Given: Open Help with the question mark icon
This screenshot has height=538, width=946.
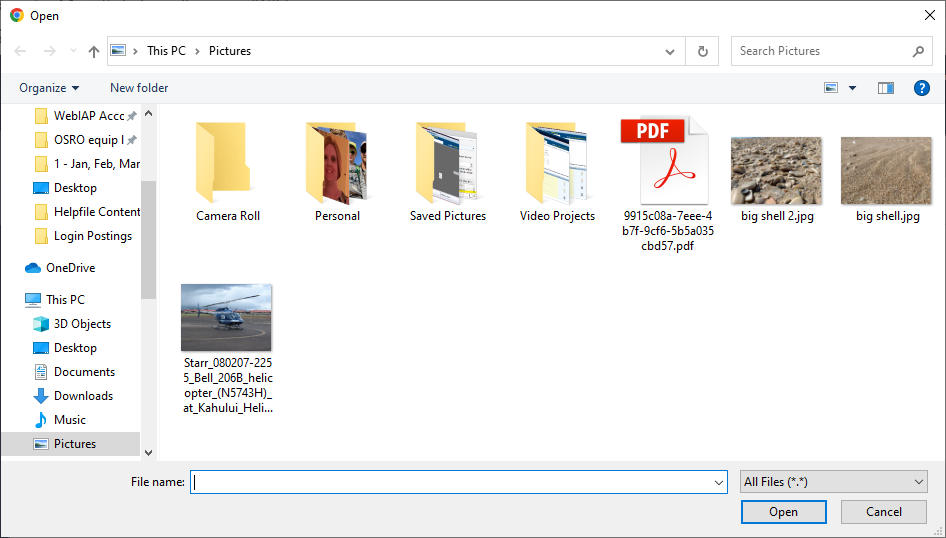Looking at the screenshot, I should [921, 88].
